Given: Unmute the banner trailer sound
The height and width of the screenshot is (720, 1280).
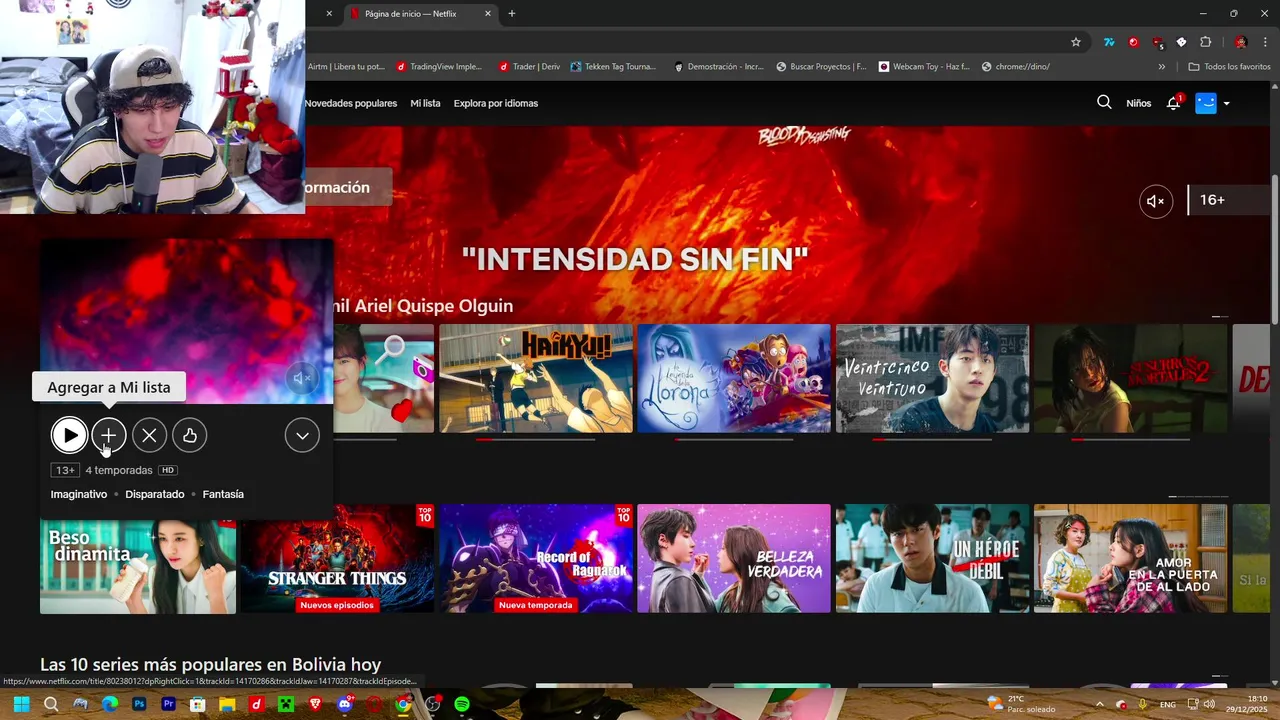Looking at the screenshot, I should pos(1156,201).
